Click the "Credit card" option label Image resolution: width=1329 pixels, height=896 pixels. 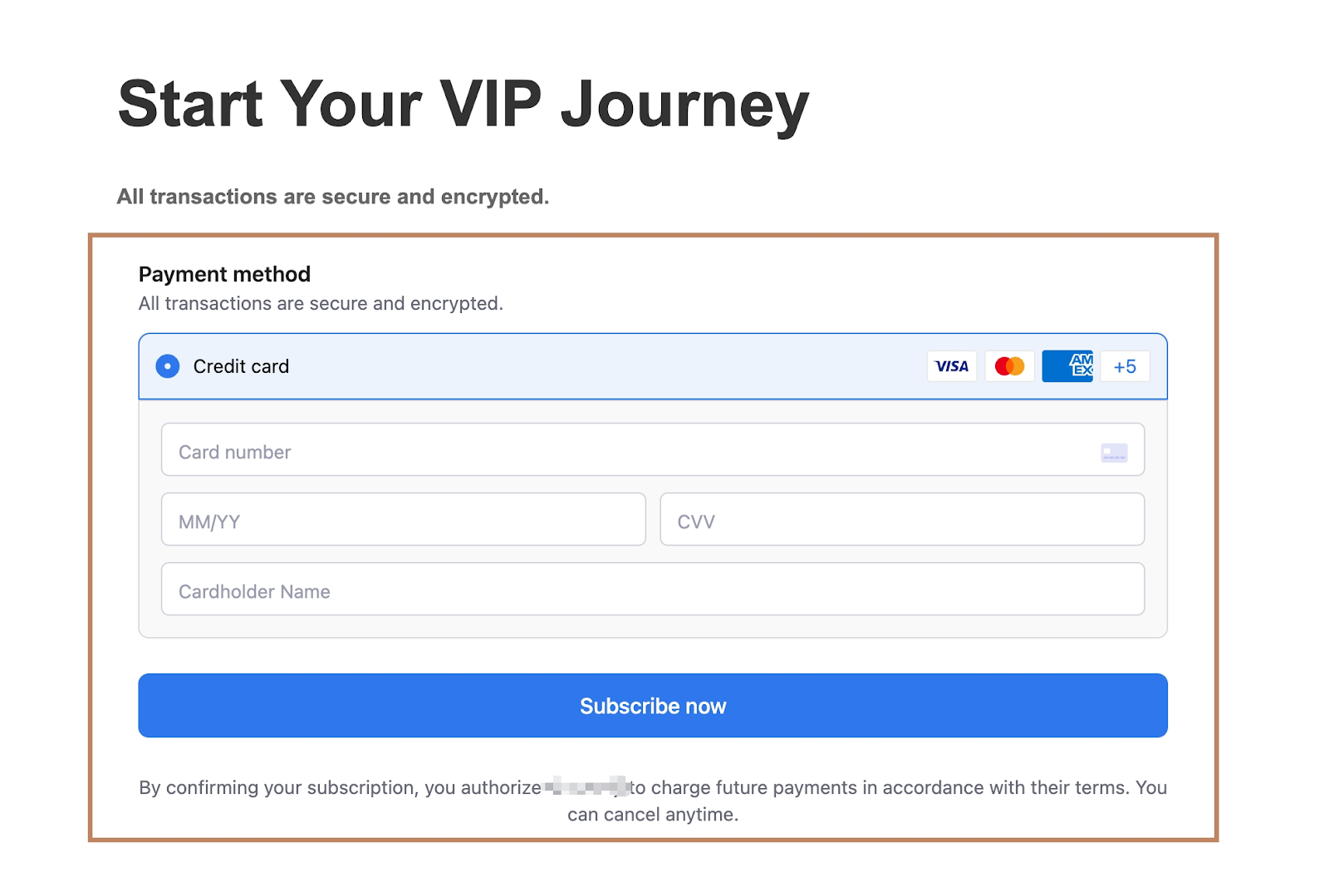coord(241,366)
